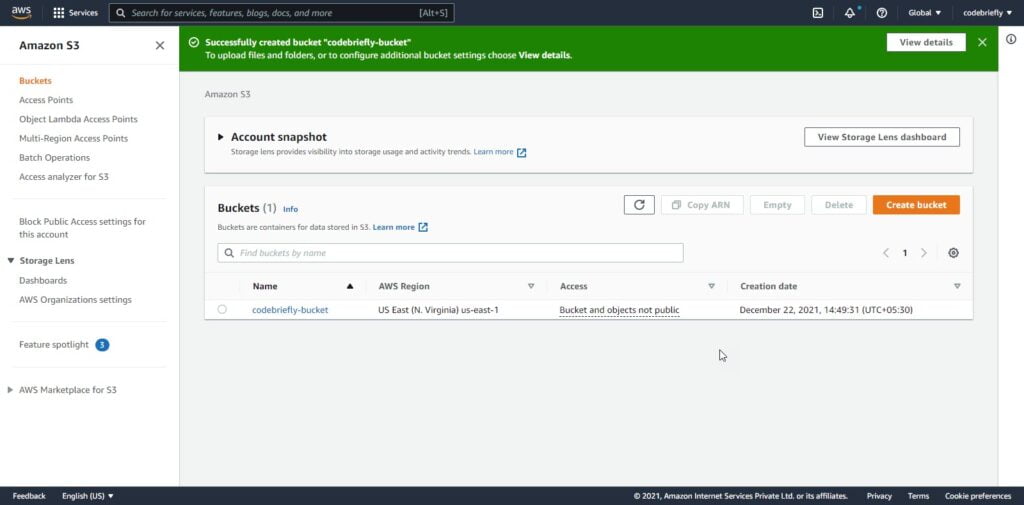Click the Amazon S3 breadcrumb
Screen dimensions: 1024x505
click(x=227, y=94)
